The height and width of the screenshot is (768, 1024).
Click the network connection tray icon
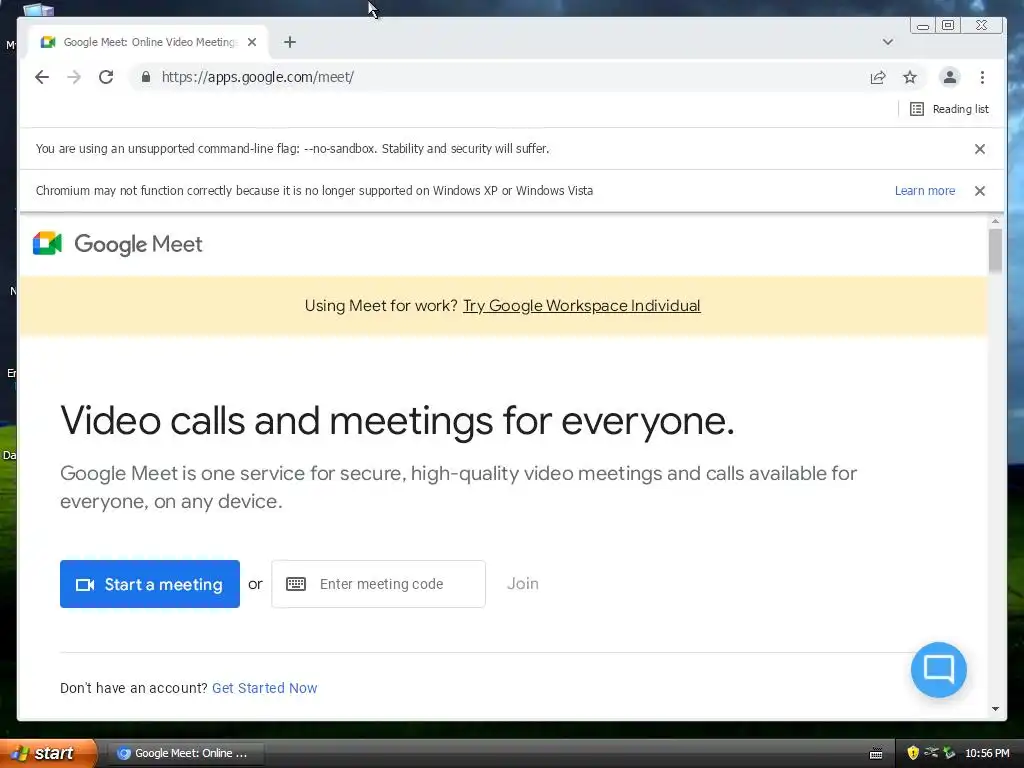[x=931, y=753]
